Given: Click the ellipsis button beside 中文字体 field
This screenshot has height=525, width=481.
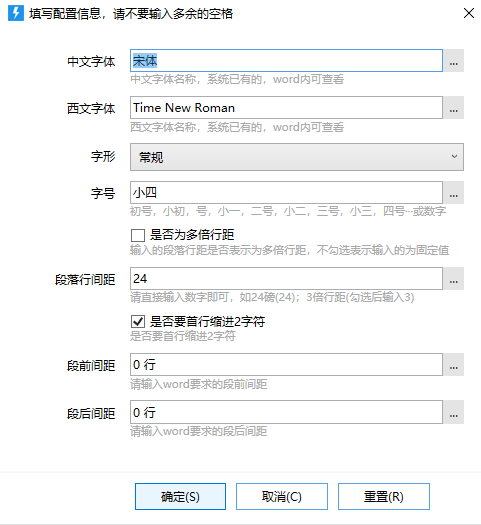Looking at the screenshot, I should tap(454, 61).
